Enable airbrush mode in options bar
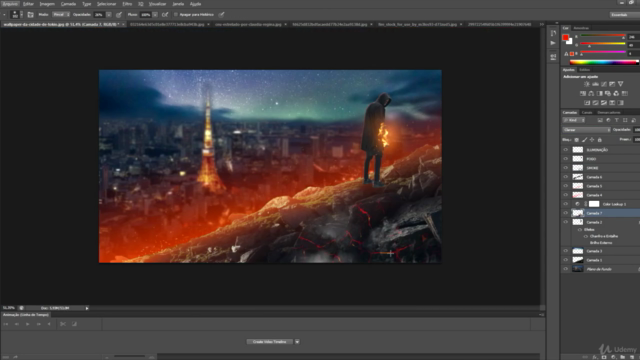 [x=165, y=15]
